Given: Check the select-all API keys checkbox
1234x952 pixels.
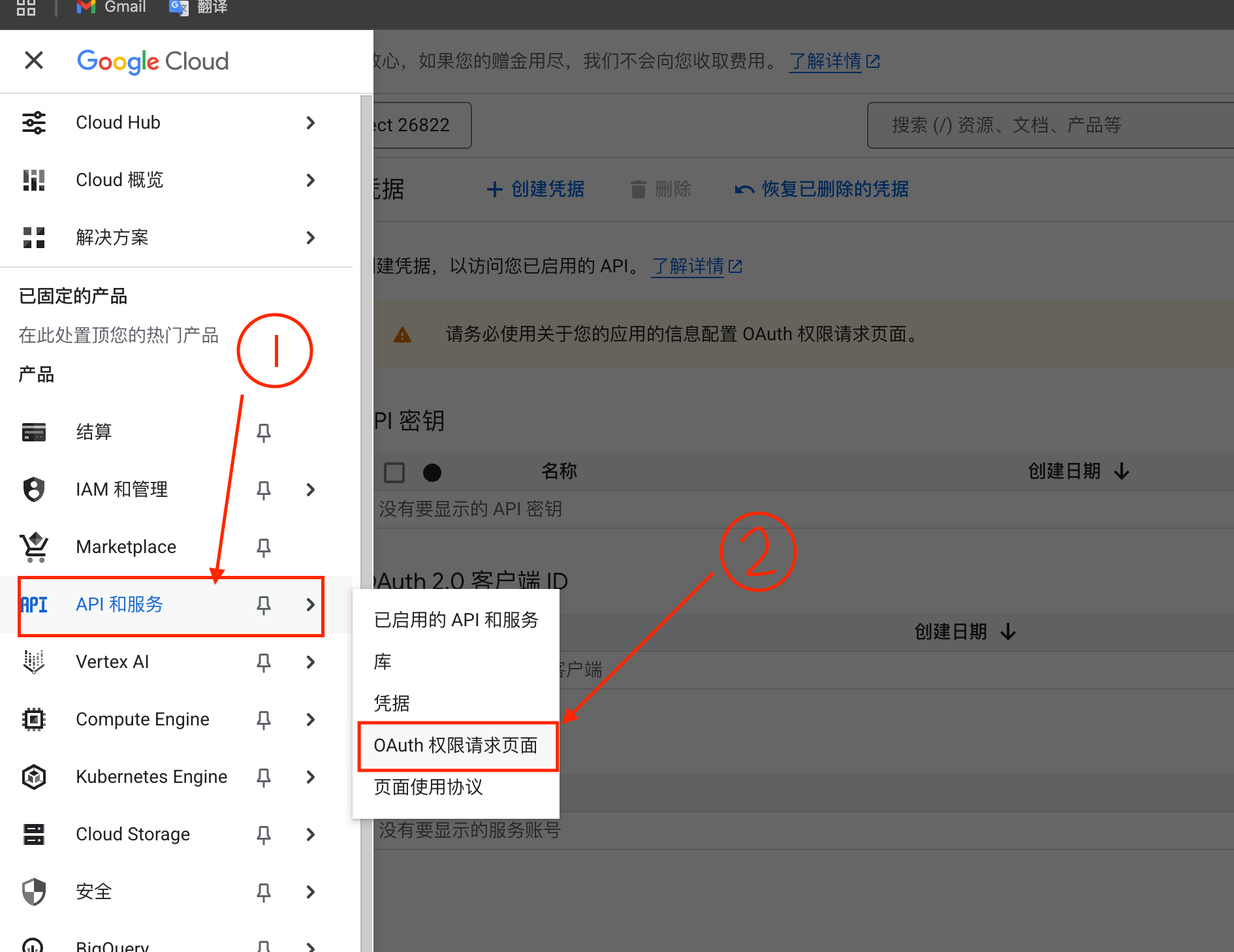Looking at the screenshot, I should pyautogui.click(x=394, y=472).
